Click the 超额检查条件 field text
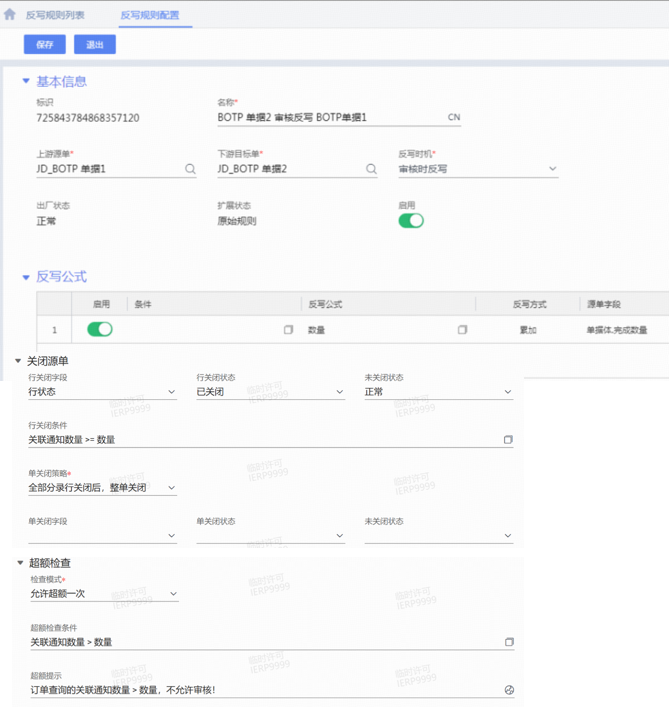Image resolution: width=669 pixels, height=708 pixels. coord(71,642)
